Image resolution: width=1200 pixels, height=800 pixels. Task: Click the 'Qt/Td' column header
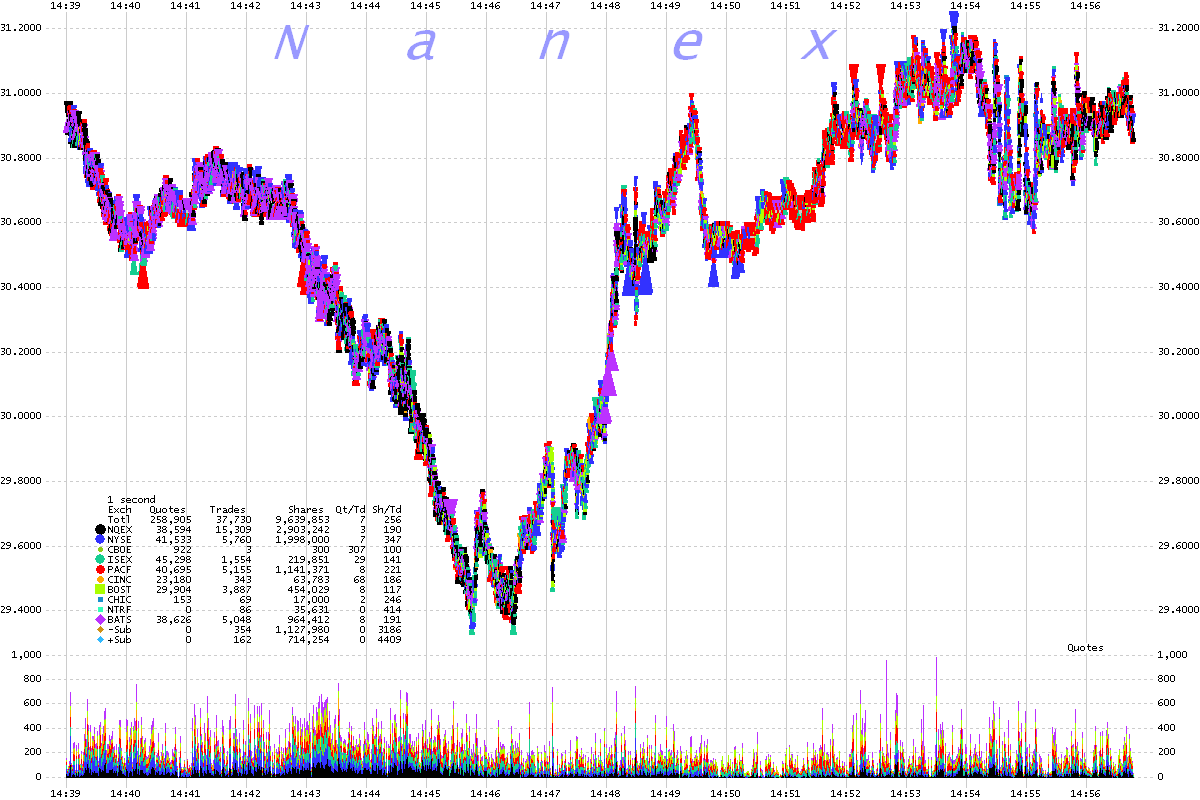click(x=350, y=510)
